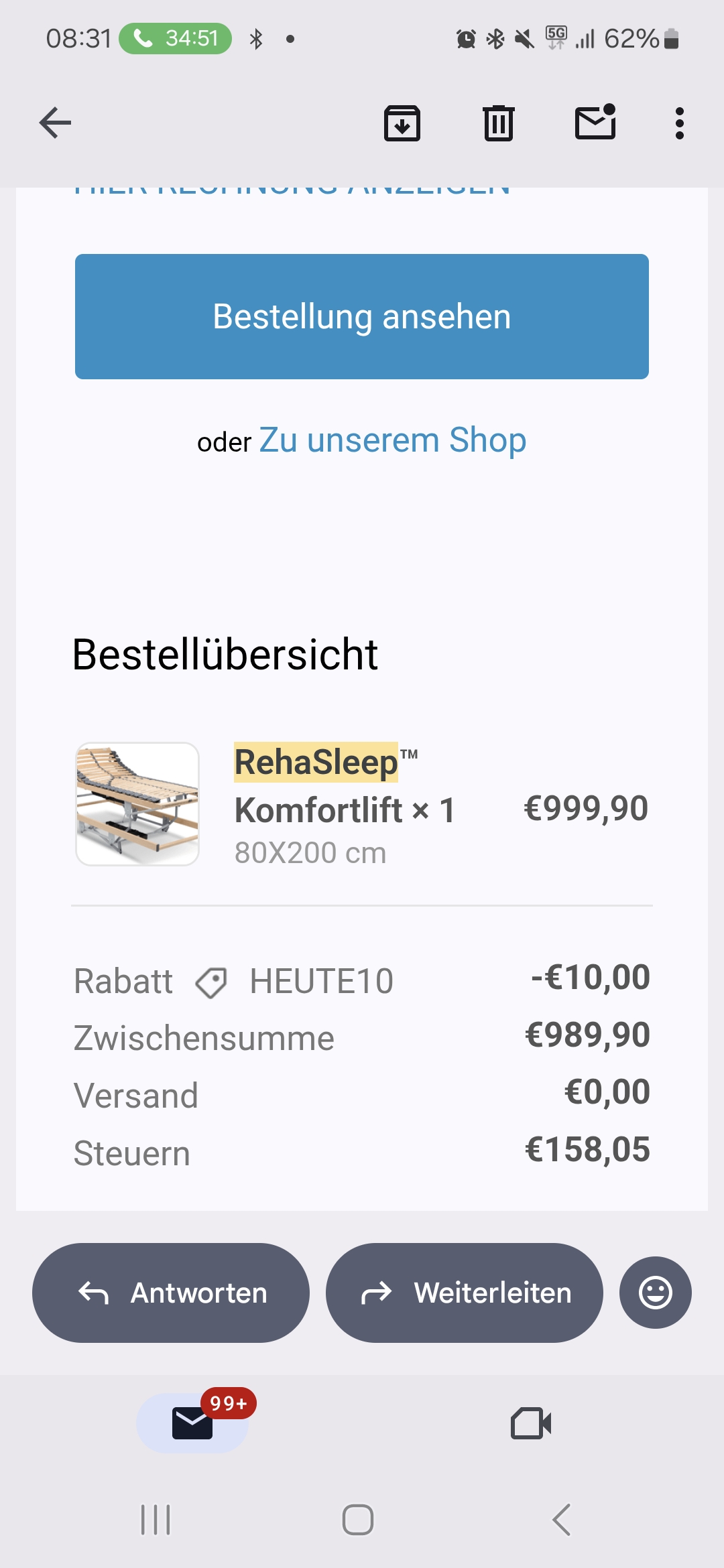This screenshot has height=1568, width=724.
Task: Open the three-dot overflow menu
Action: tap(679, 123)
